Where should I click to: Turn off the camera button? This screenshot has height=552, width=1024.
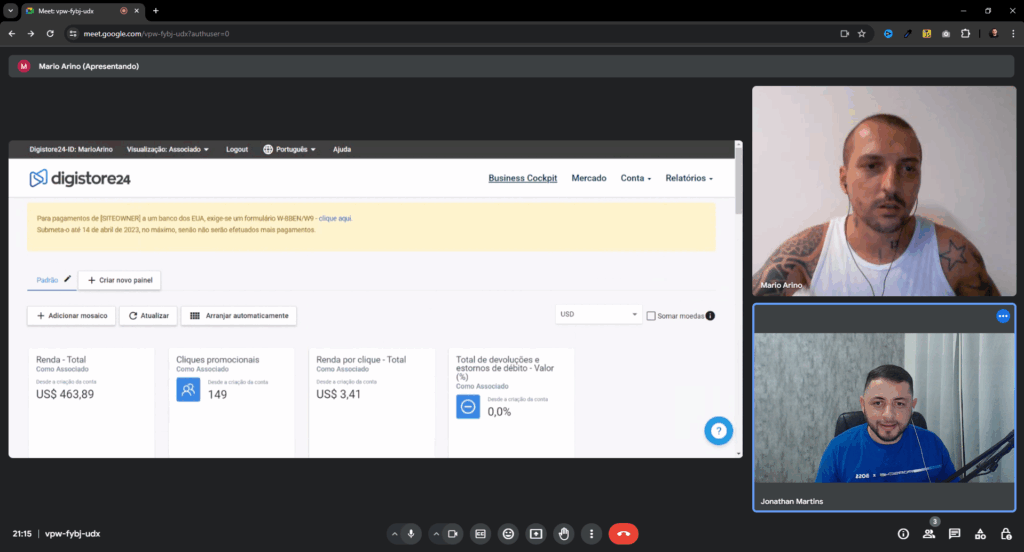(453, 534)
